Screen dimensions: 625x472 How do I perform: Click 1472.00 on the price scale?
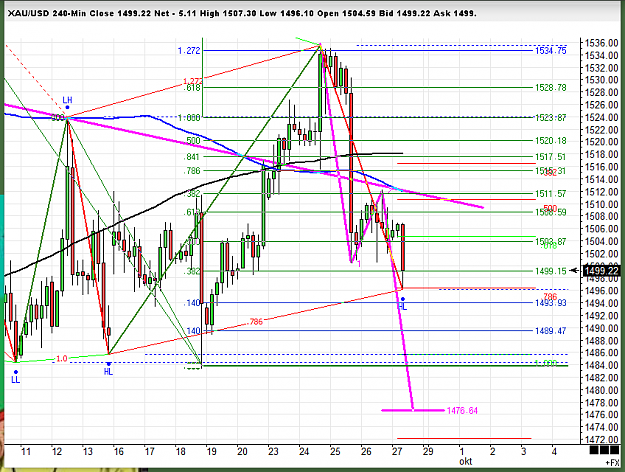602,439
